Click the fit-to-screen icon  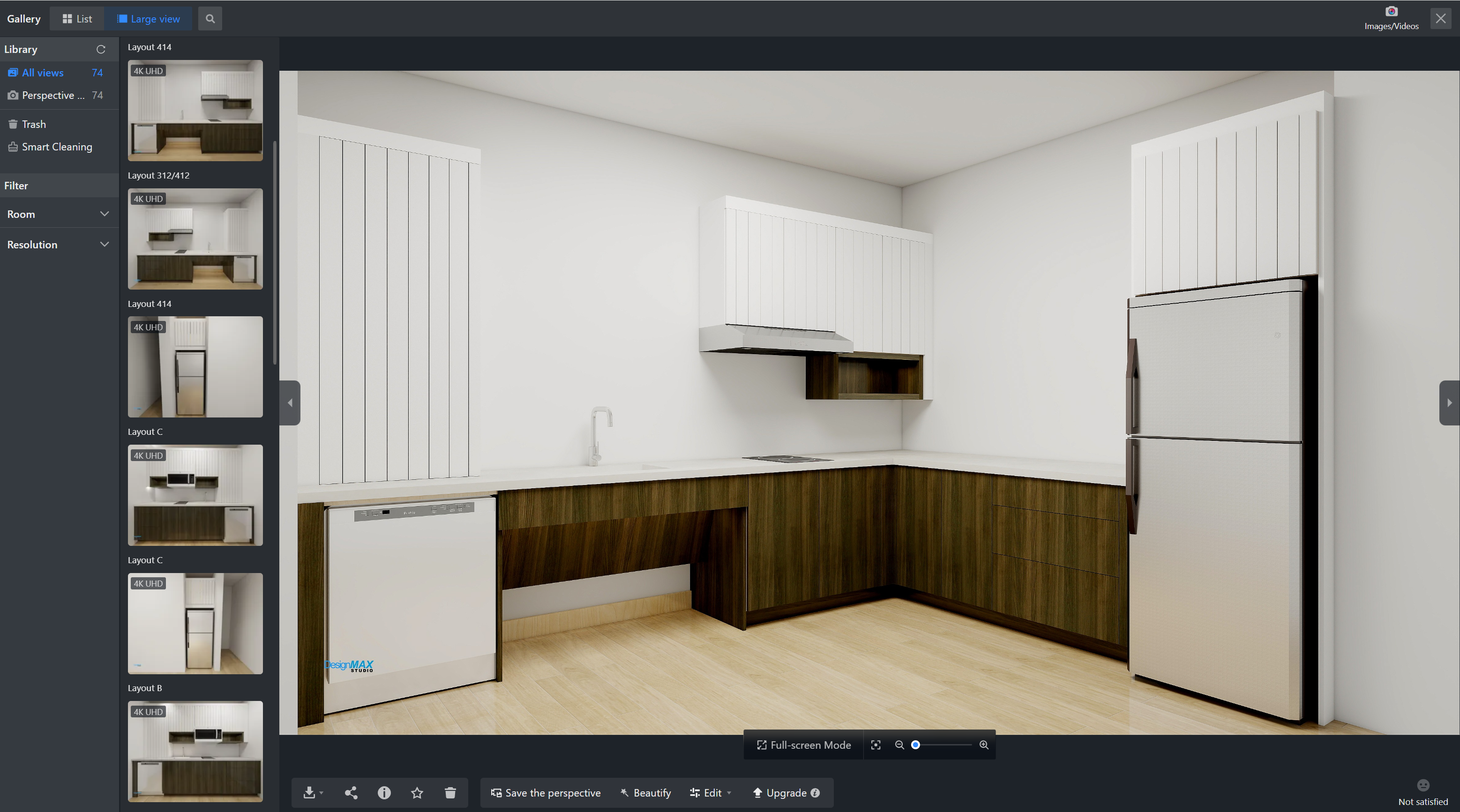coord(876,745)
